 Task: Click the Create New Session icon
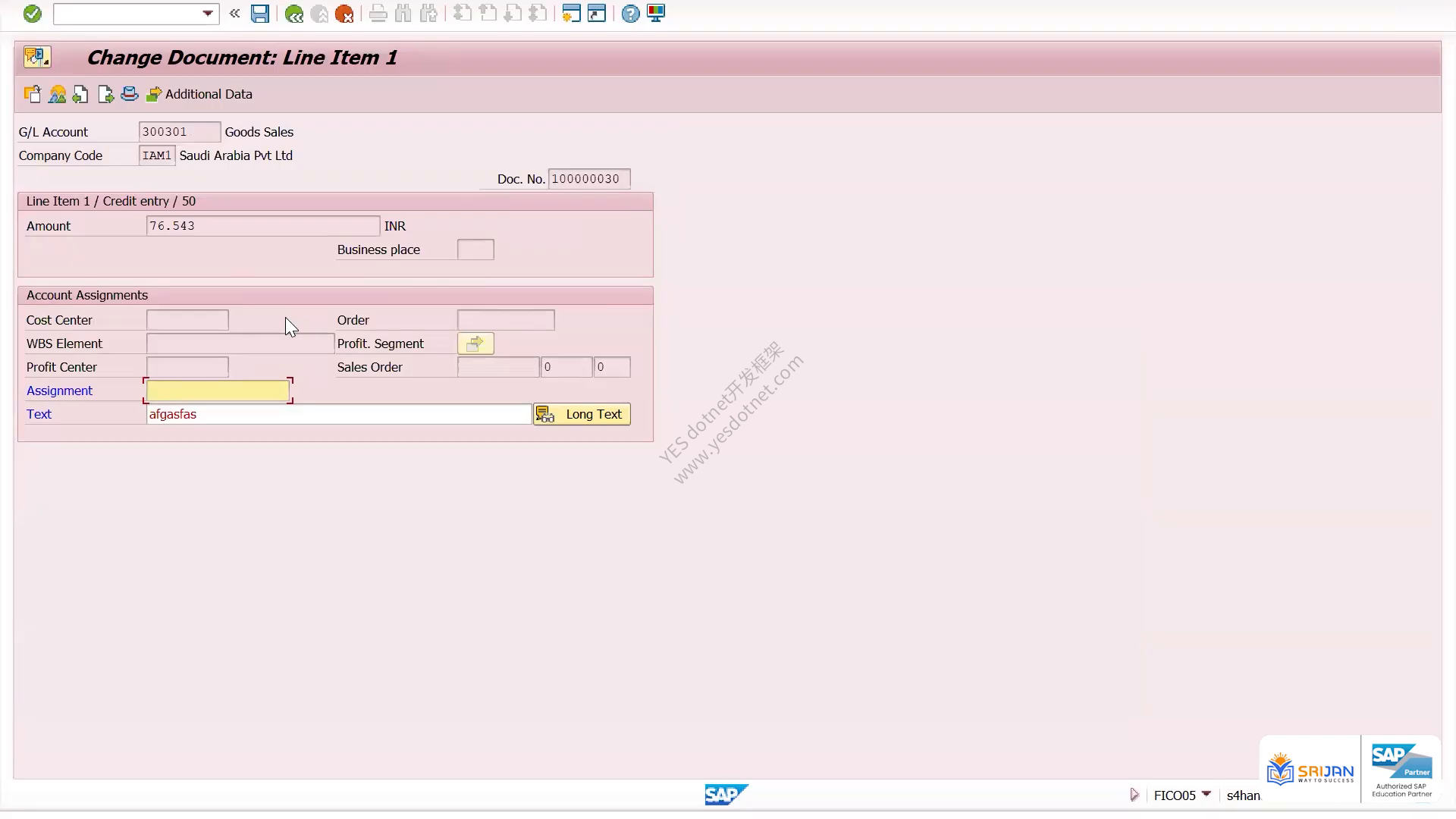pyautogui.click(x=572, y=14)
